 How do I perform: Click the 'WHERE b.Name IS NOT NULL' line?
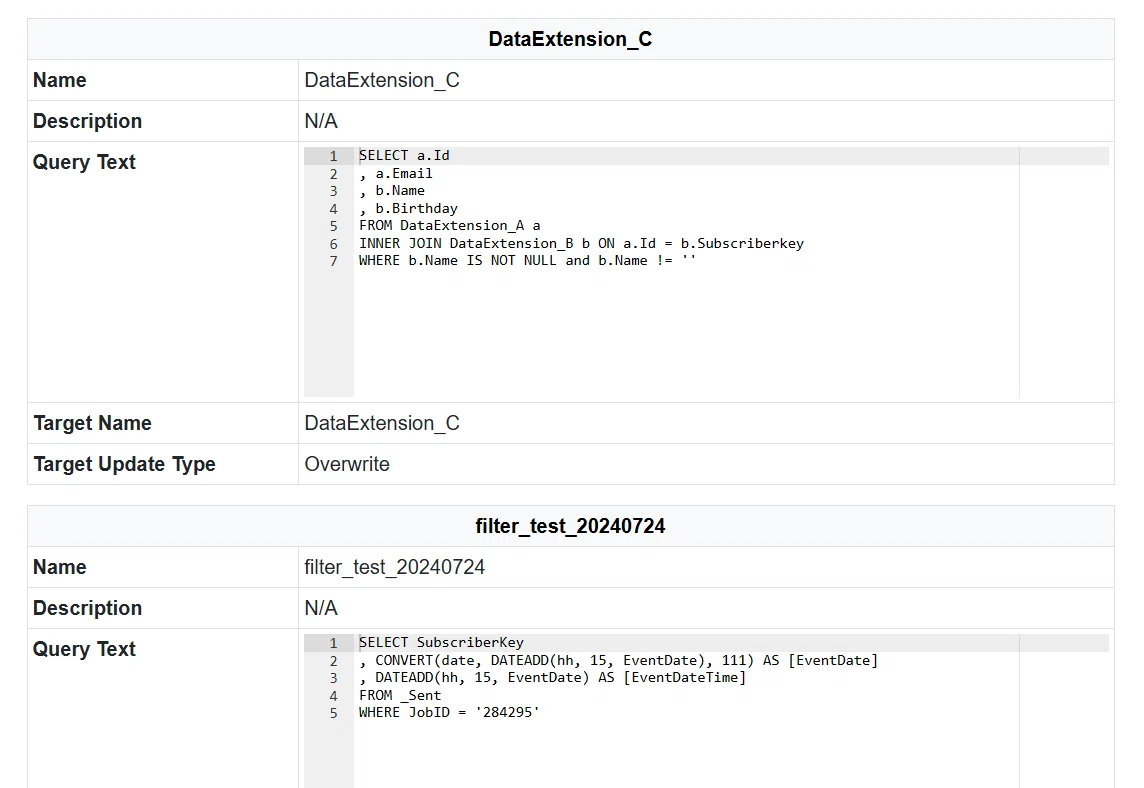(x=527, y=260)
